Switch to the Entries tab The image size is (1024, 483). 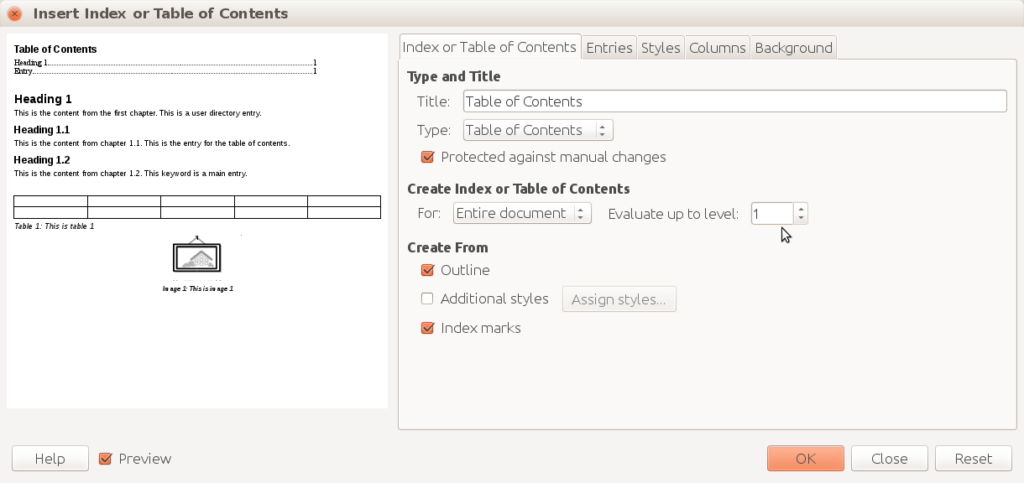tap(609, 48)
